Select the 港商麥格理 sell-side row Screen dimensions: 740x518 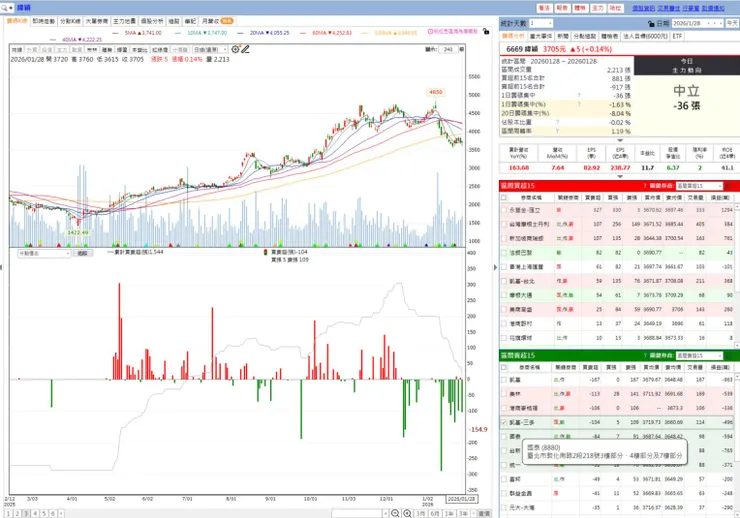coord(616,408)
